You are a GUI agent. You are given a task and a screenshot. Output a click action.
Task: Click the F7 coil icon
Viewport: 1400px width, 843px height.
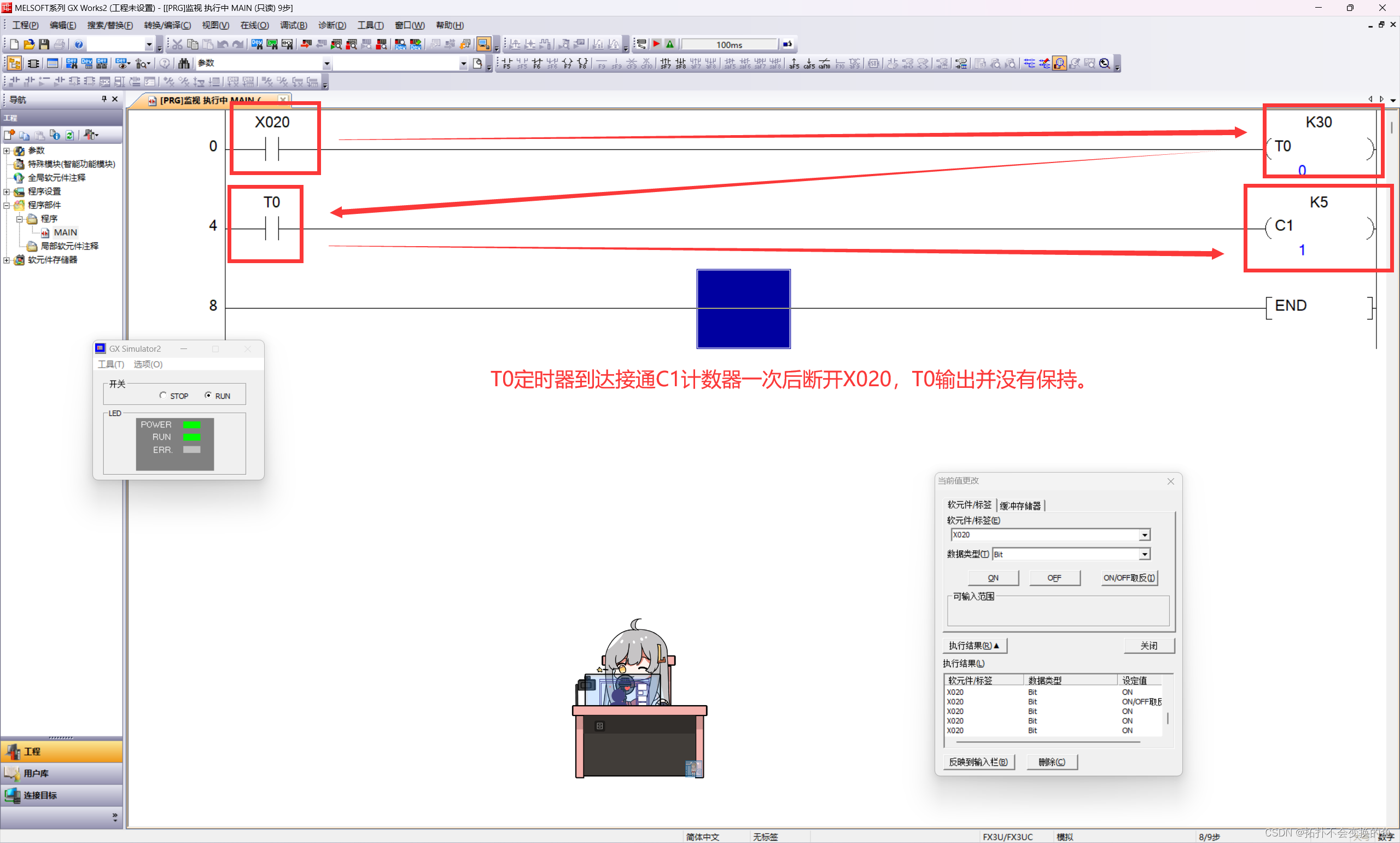[567, 63]
